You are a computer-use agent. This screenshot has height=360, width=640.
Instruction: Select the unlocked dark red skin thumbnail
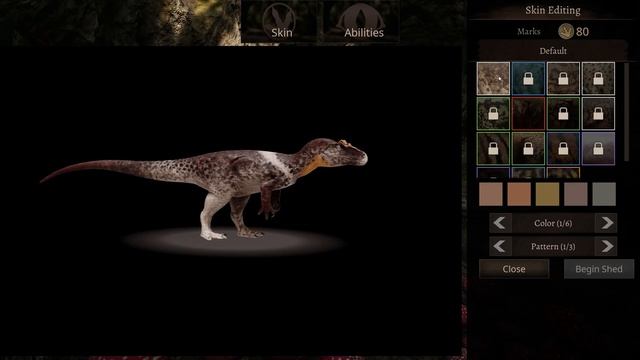pyautogui.click(x=528, y=113)
